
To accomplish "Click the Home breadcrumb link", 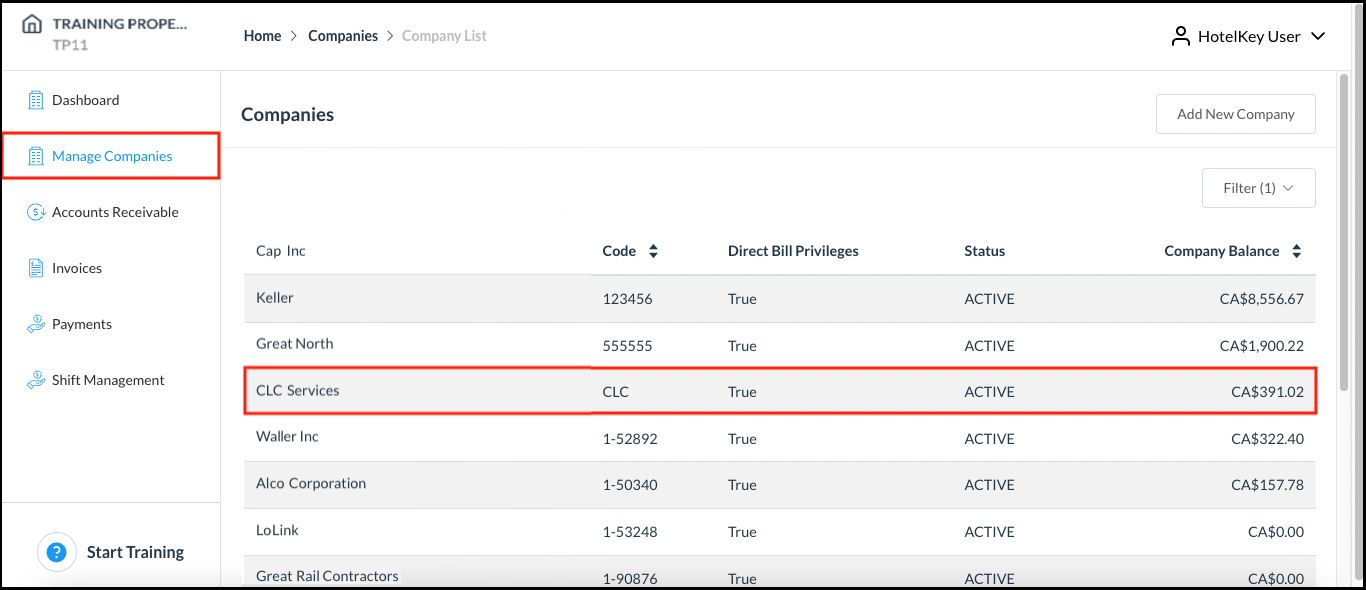I will 262,36.
